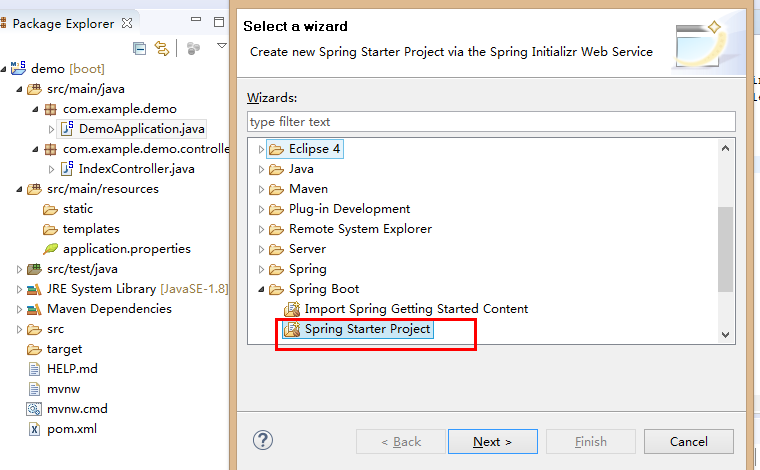This screenshot has width=760, height=470.
Task: Select the pom.xml file icon
Action: click(33, 429)
